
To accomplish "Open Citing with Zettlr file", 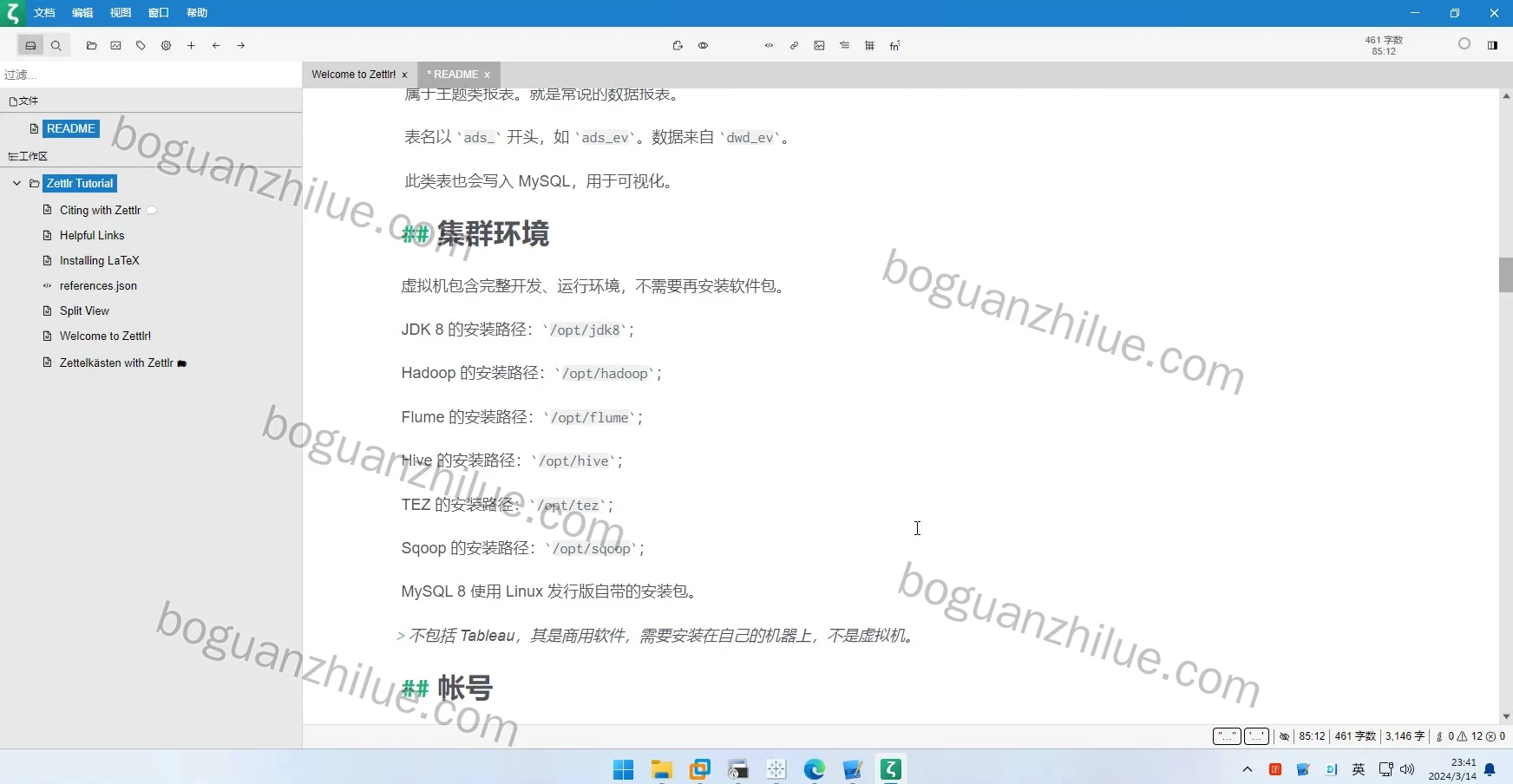I will [100, 210].
